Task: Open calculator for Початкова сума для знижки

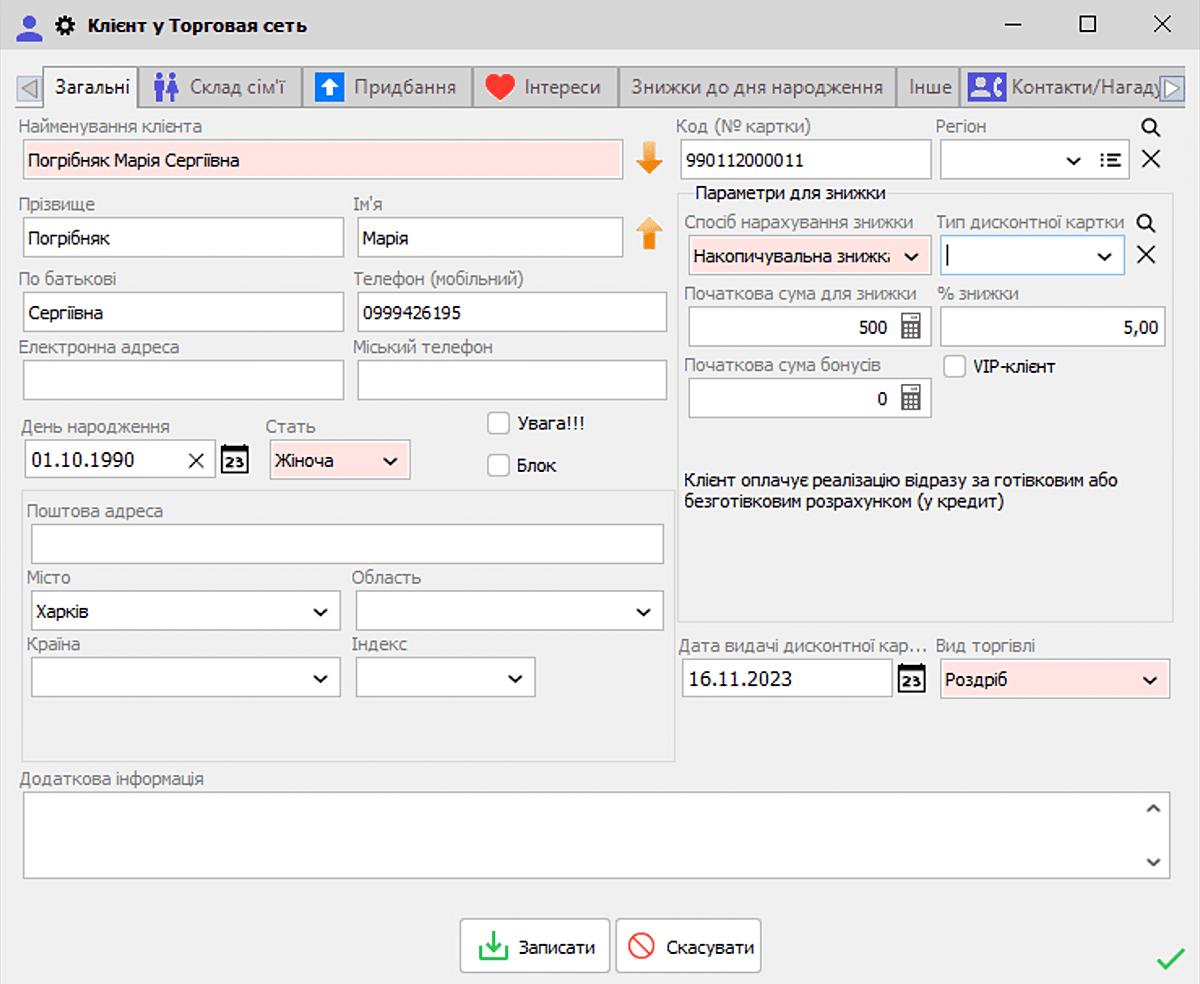Action: coord(913,327)
